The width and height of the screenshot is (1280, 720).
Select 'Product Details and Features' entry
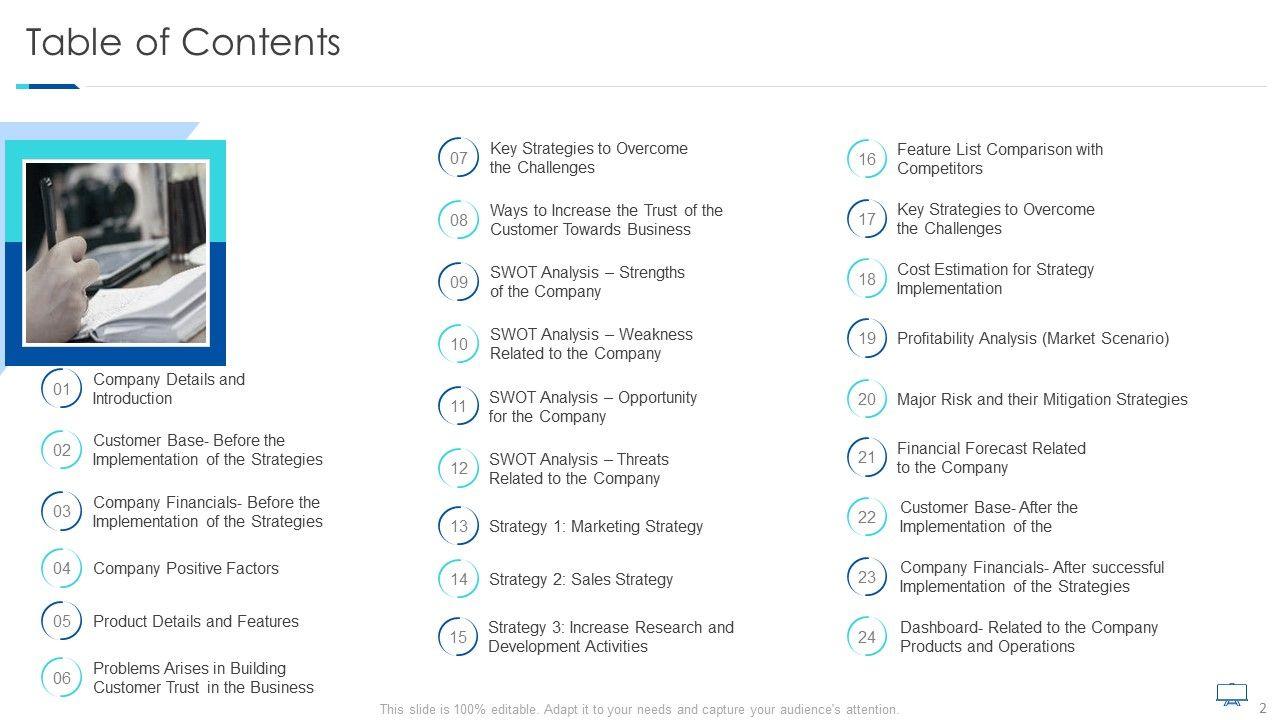[x=196, y=622]
